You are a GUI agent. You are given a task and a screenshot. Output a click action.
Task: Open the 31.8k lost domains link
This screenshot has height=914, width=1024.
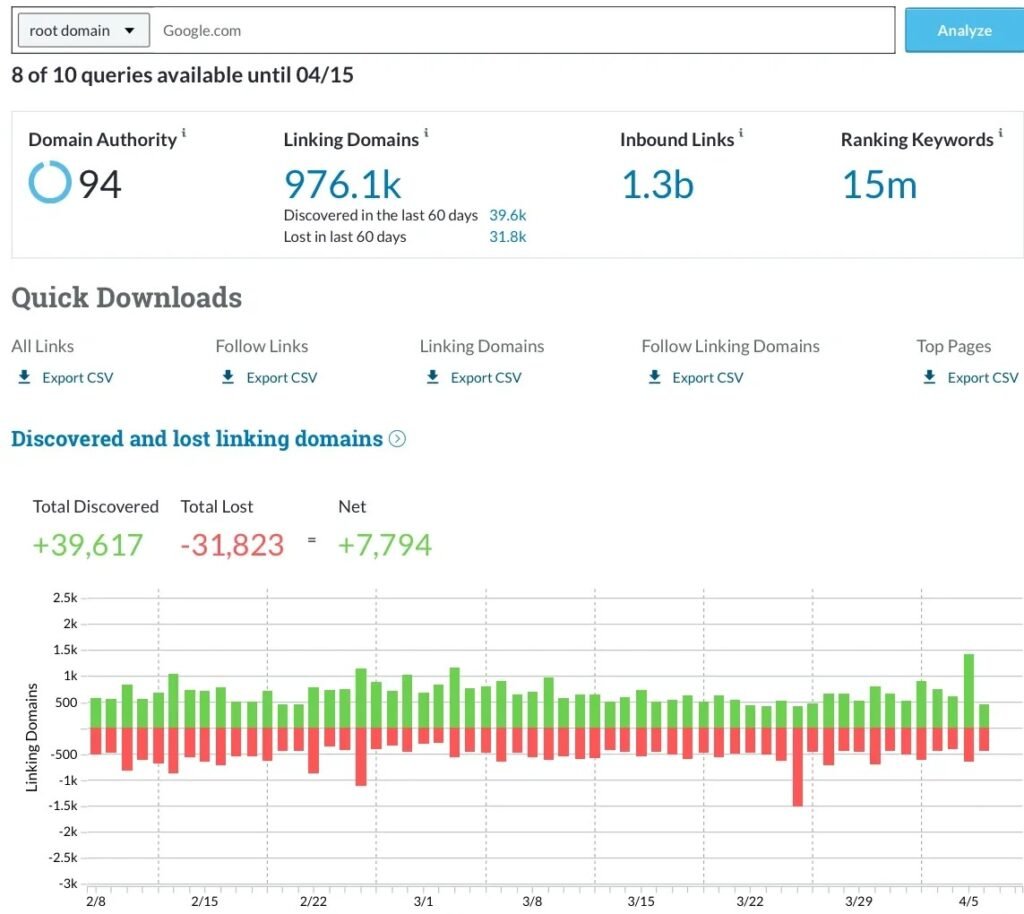point(507,237)
